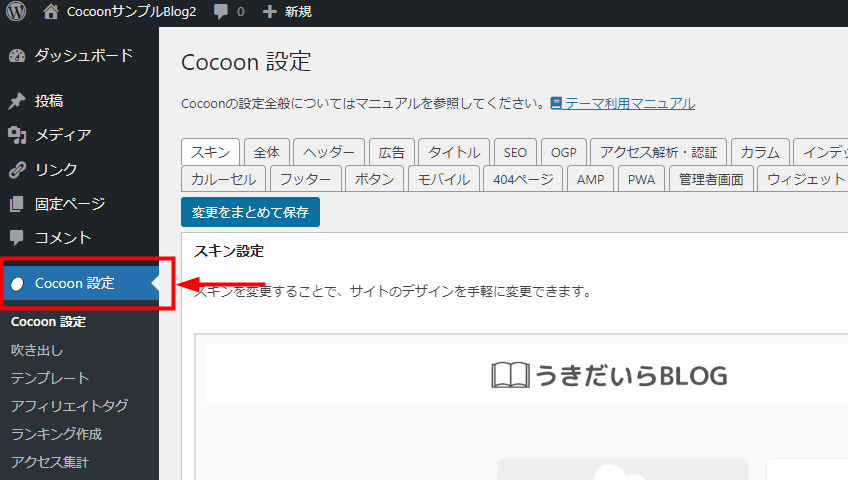Image resolution: width=848 pixels, height=480 pixels.
Task: Open CocoonサンプルBlog2 site link
Action: [131, 11]
